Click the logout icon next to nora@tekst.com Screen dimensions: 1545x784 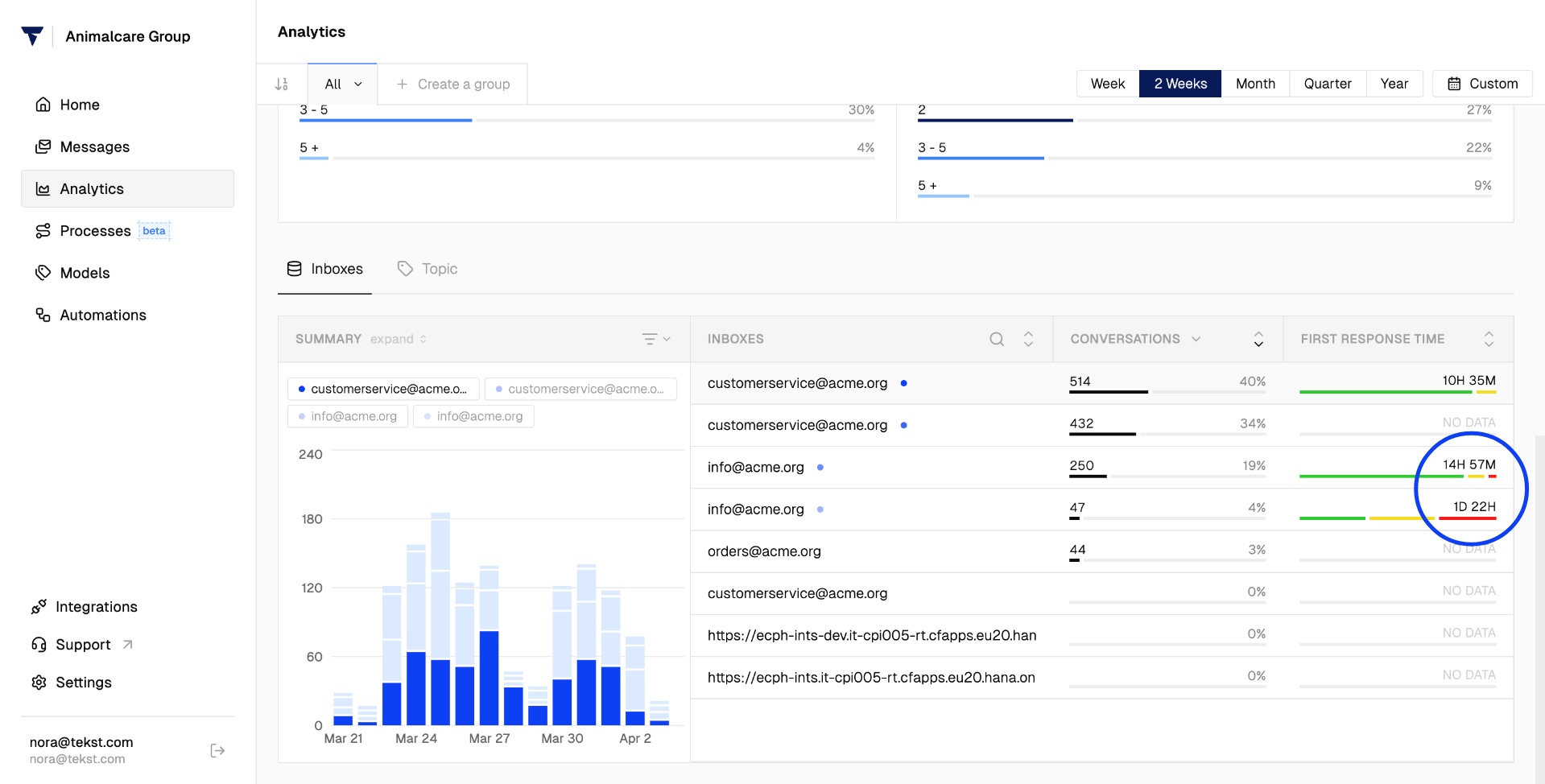click(217, 750)
